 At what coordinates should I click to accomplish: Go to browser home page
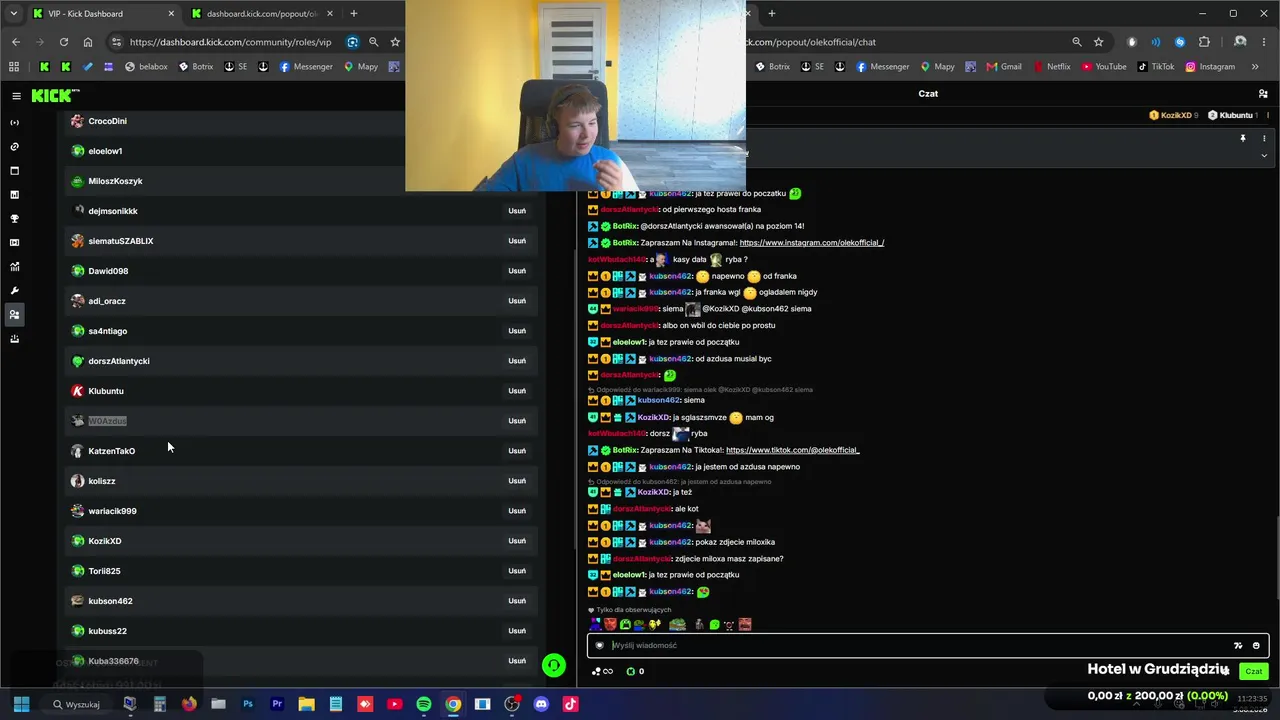(88, 42)
